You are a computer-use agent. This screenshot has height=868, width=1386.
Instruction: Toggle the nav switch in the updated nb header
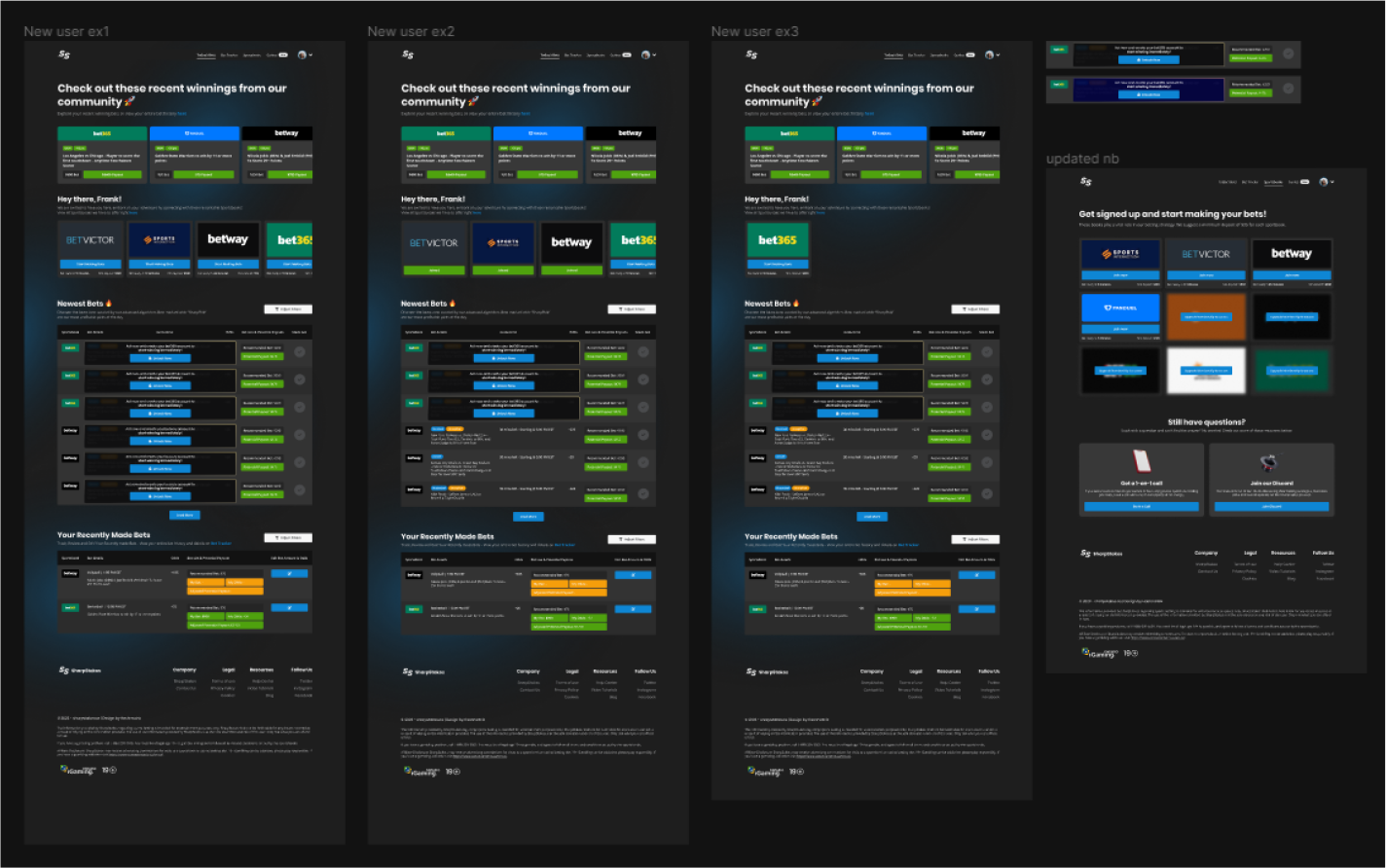(x=1305, y=181)
